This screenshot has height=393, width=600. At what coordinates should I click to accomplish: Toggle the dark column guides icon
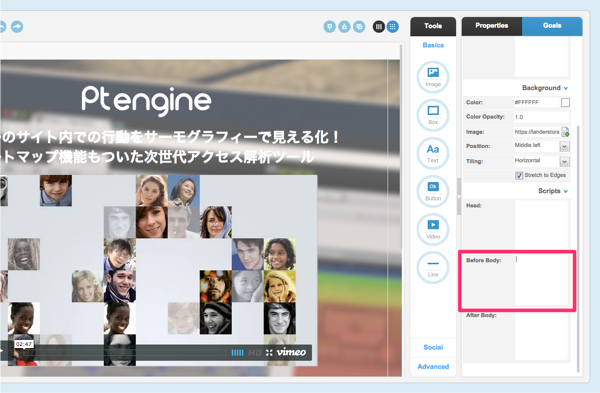pyautogui.click(x=379, y=27)
